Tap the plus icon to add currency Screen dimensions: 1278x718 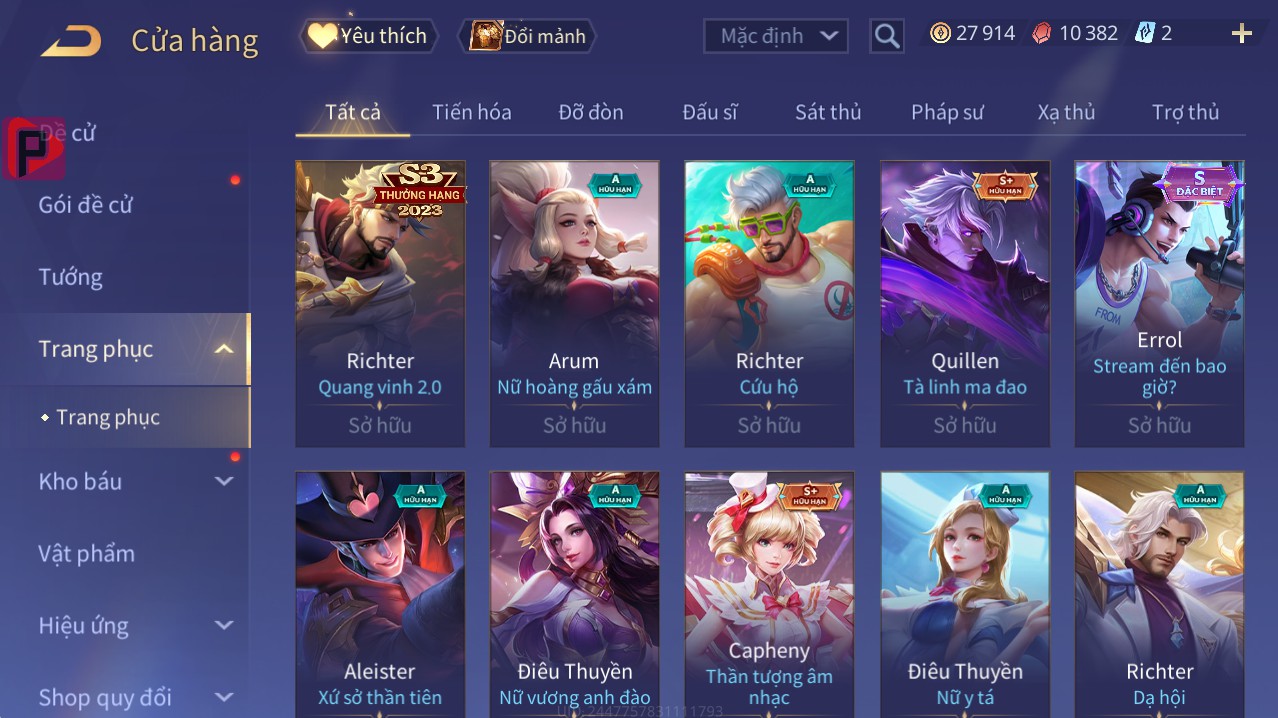[x=1241, y=34]
